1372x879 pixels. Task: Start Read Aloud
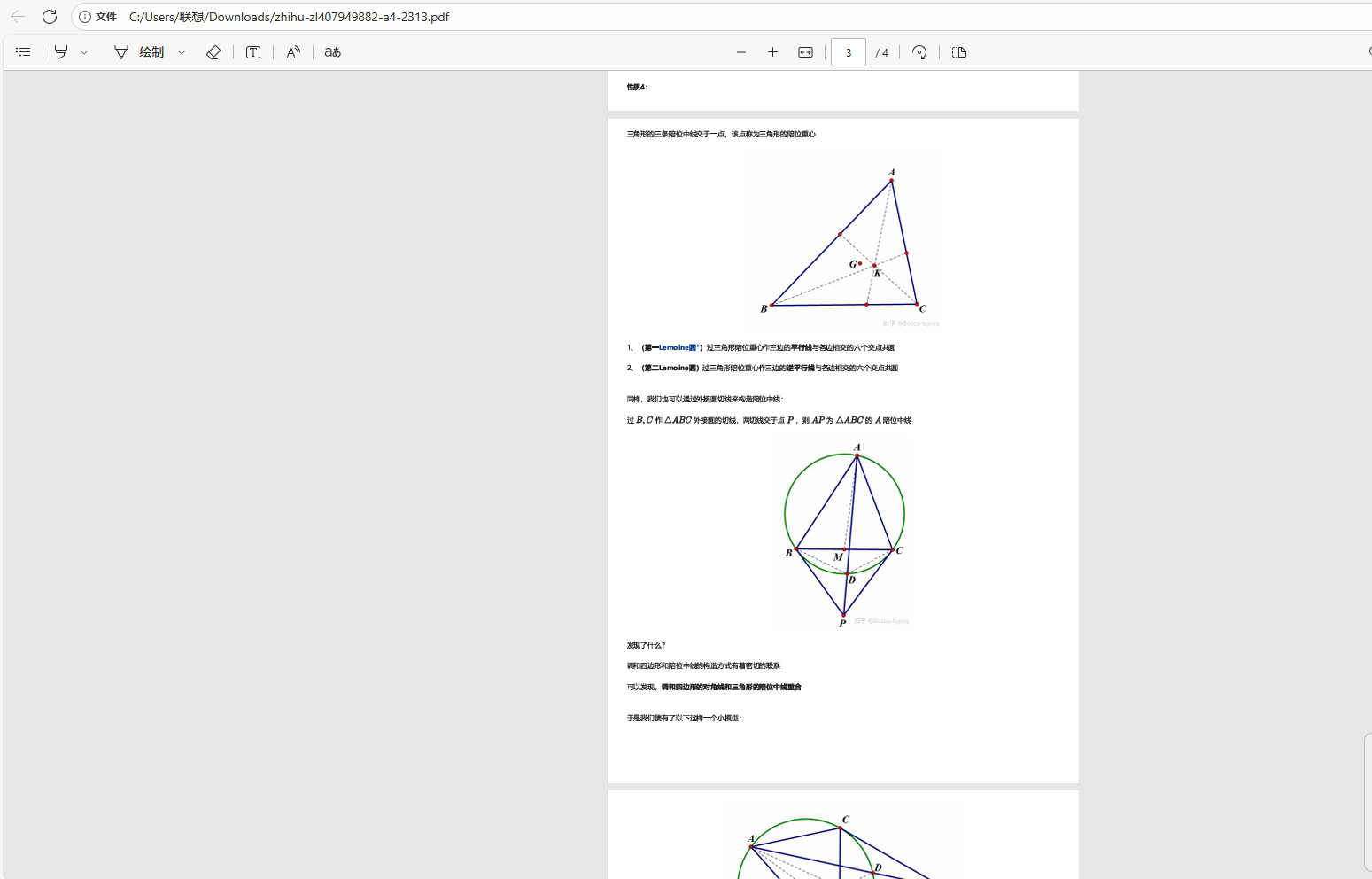click(x=293, y=52)
